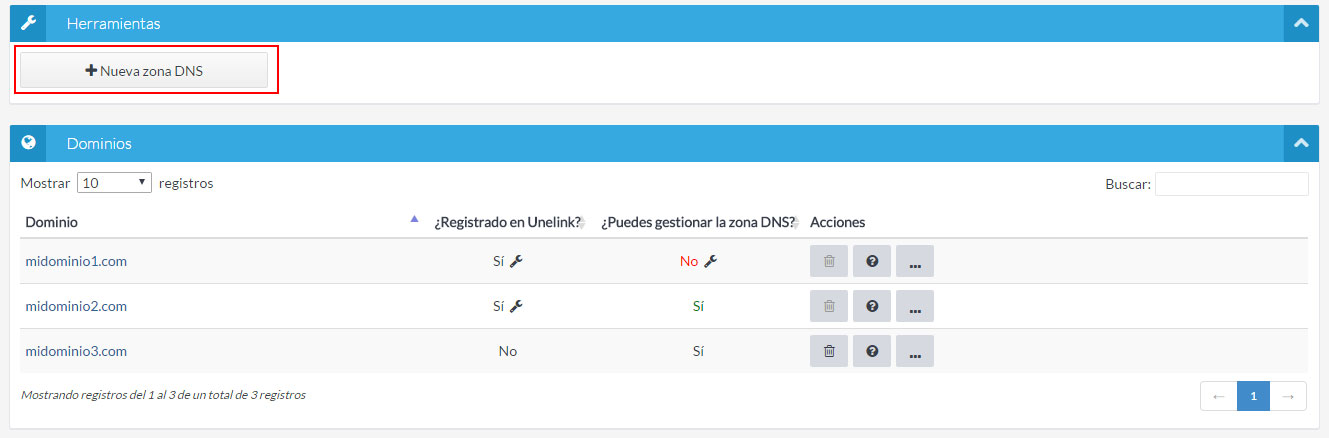Click the trash icon in midominio2.com row

click(x=828, y=306)
